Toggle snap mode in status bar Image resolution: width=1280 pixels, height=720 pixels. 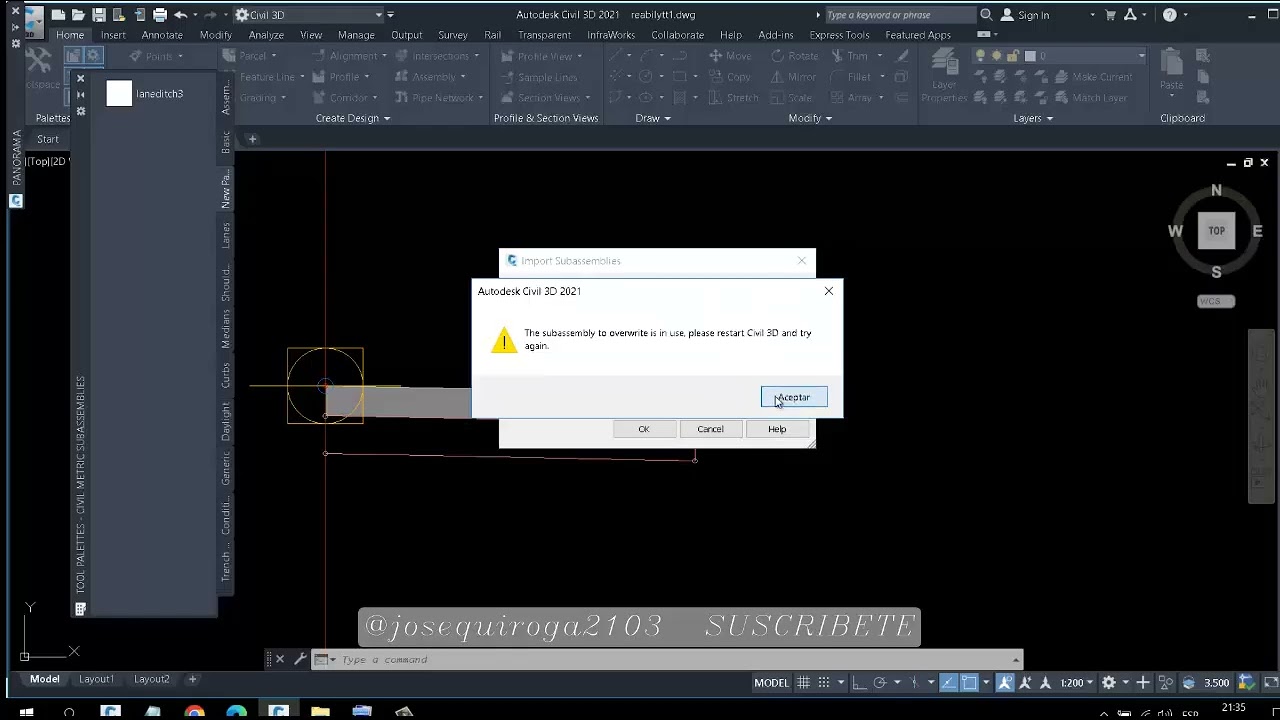tap(824, 683)
